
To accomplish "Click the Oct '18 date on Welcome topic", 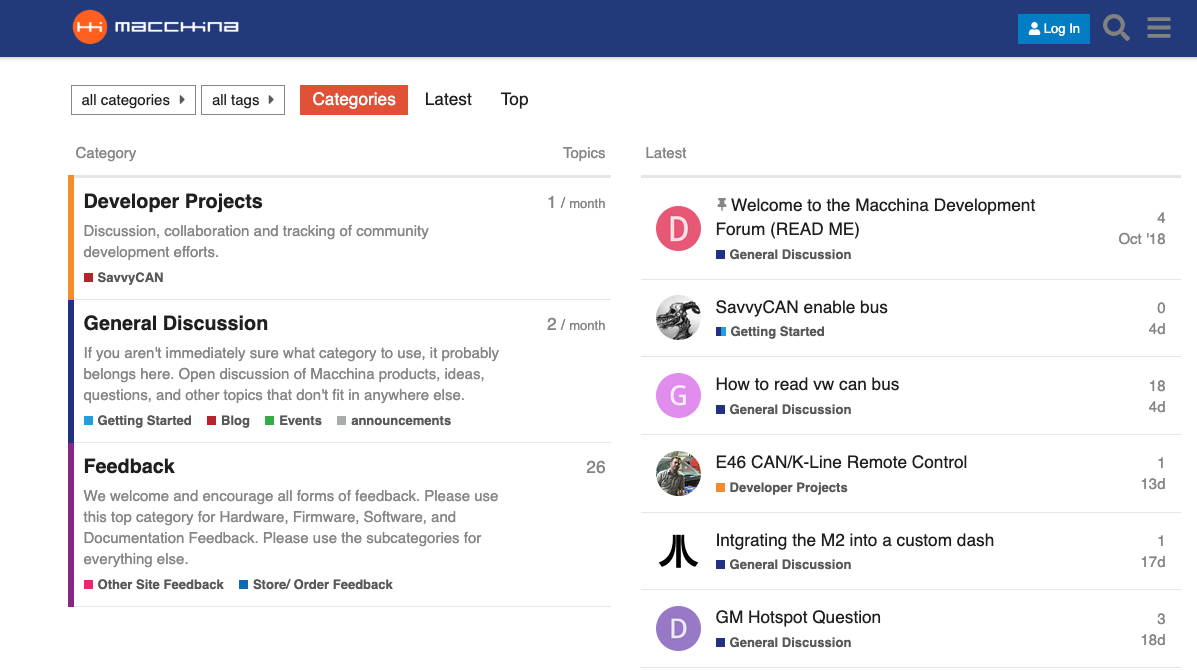I will point(1142,239).
